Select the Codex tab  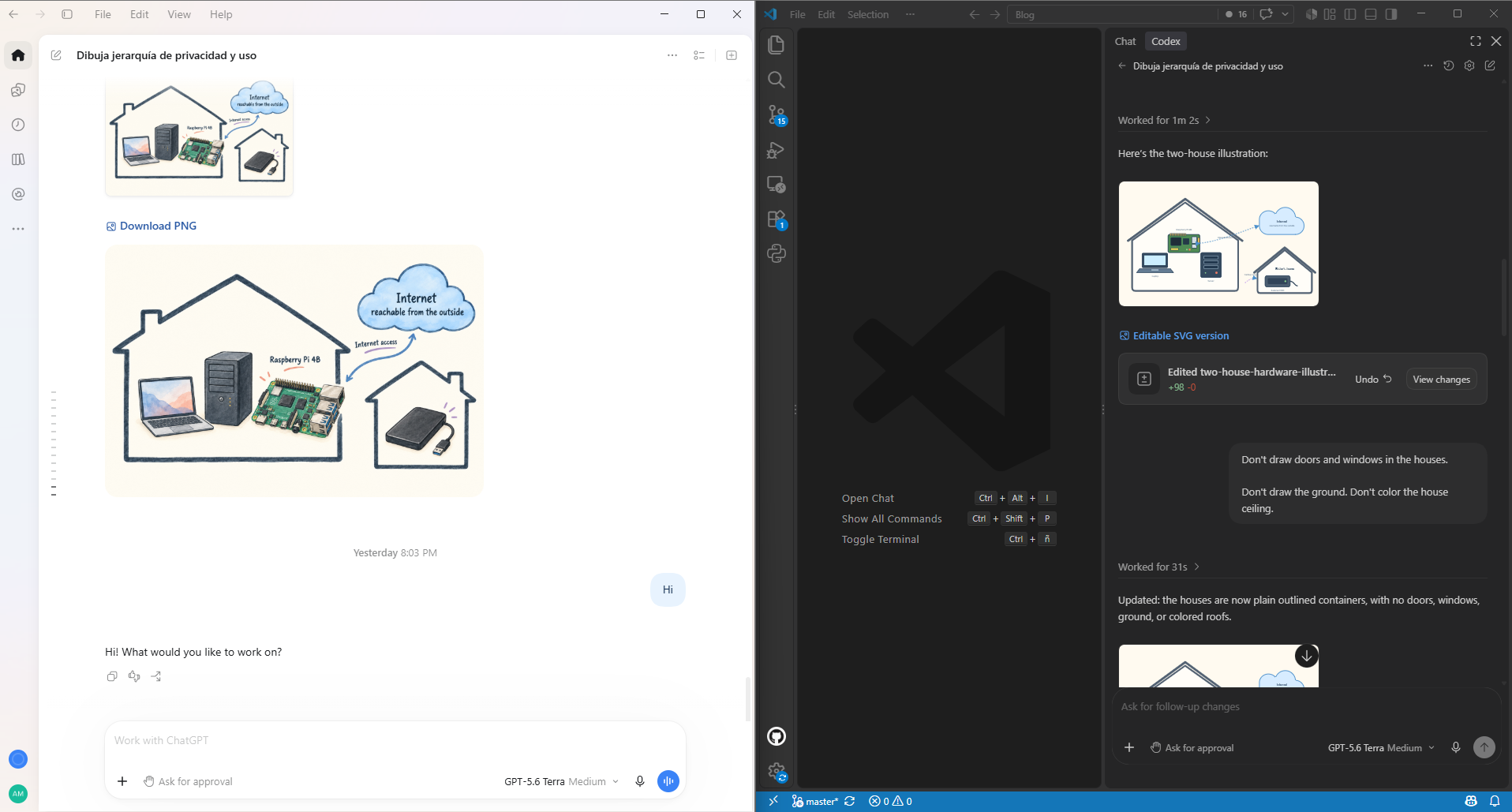(1166, 41)
